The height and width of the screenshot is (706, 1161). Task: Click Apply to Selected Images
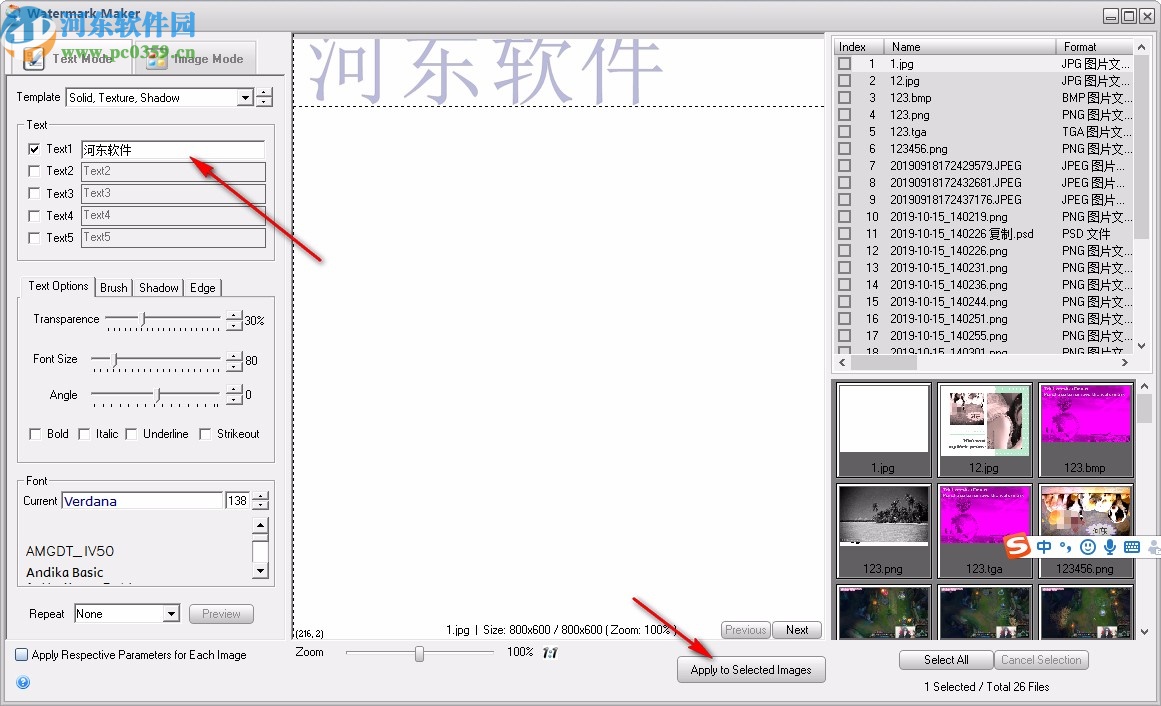click(x=751, y=669)
